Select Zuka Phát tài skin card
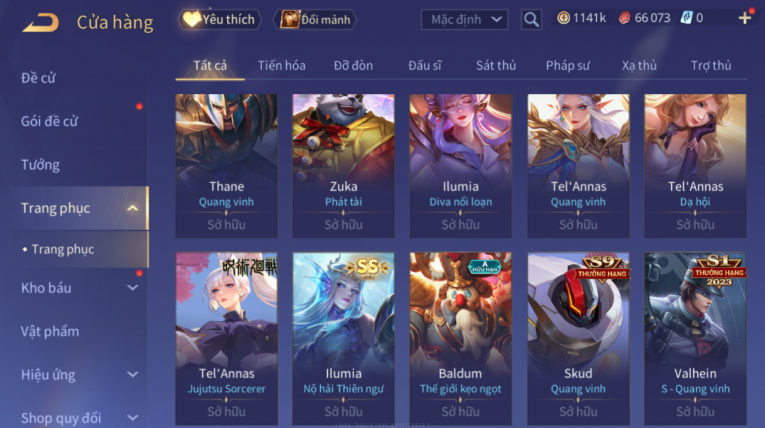This screenshot has height=428, width=765. (343, 166)
